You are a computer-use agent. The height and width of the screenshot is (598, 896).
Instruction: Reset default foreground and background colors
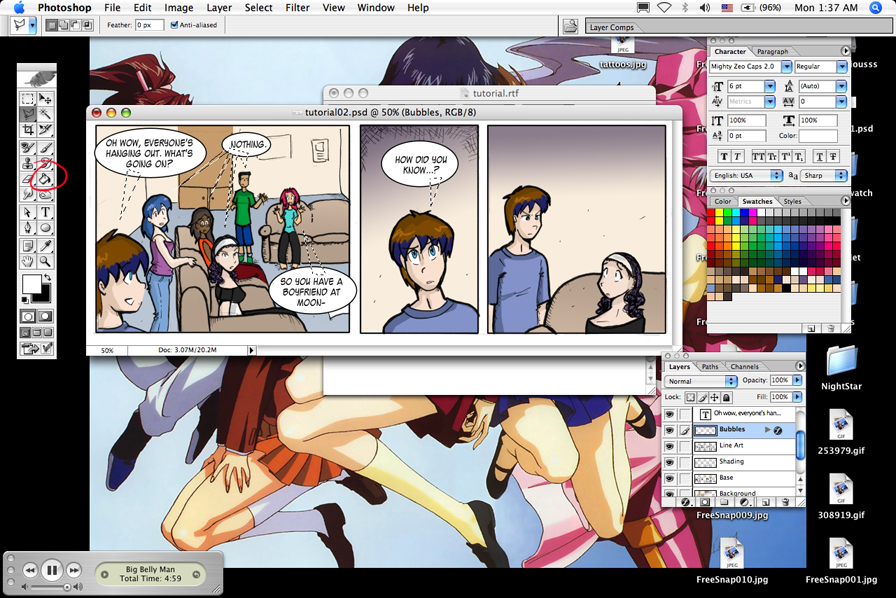25,300
